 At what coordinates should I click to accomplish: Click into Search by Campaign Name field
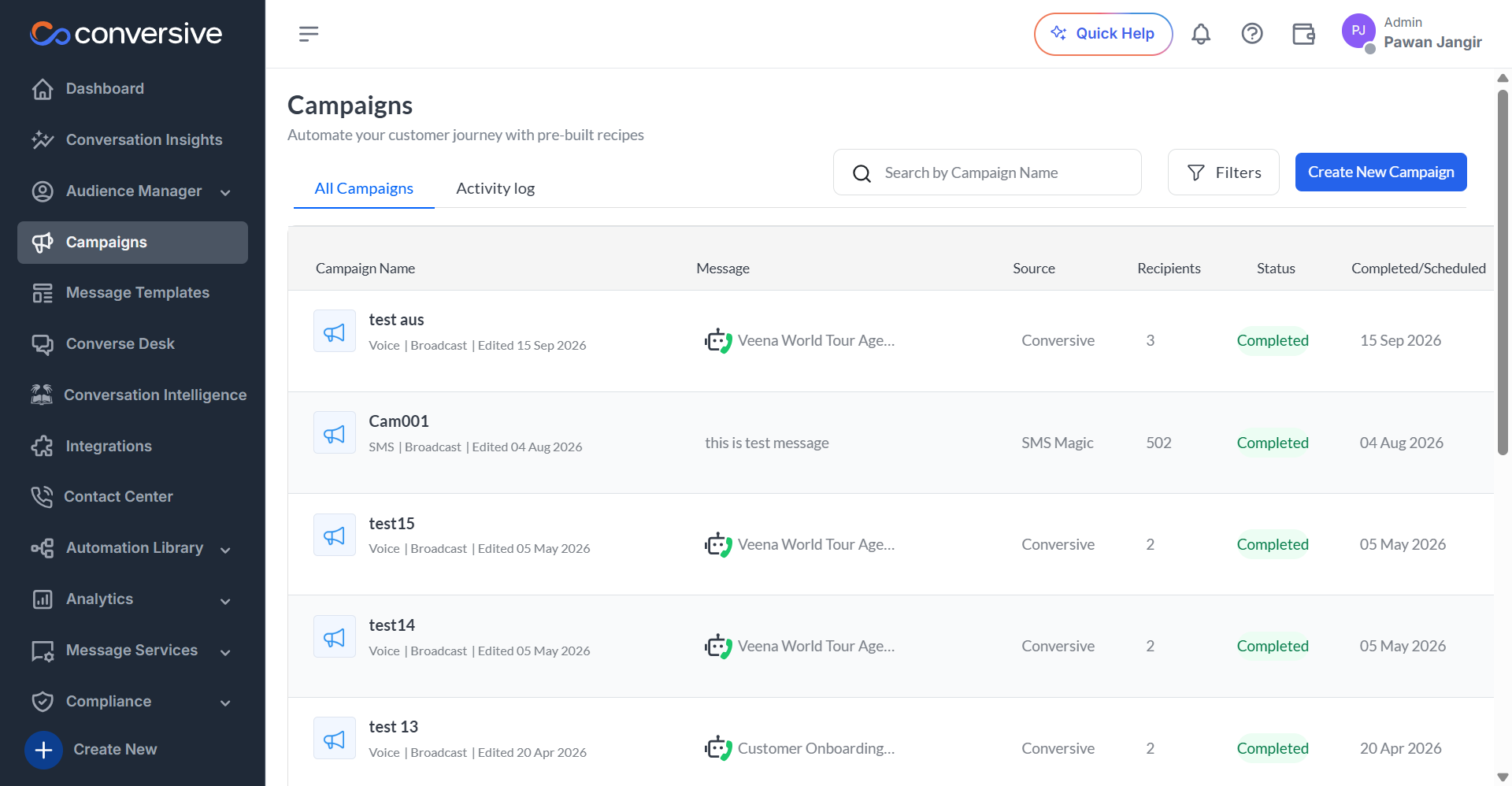pos(987,172)
